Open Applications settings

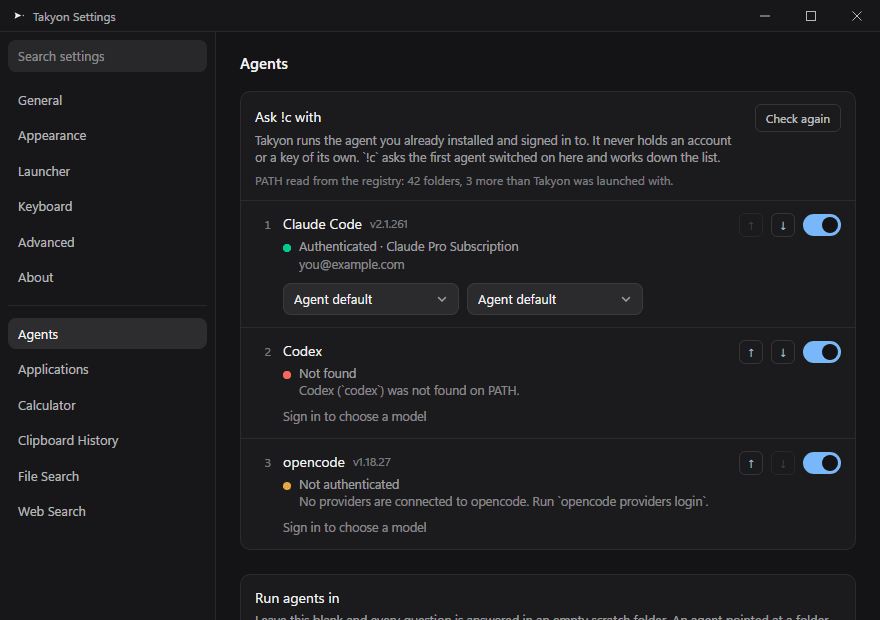[107, 370]
